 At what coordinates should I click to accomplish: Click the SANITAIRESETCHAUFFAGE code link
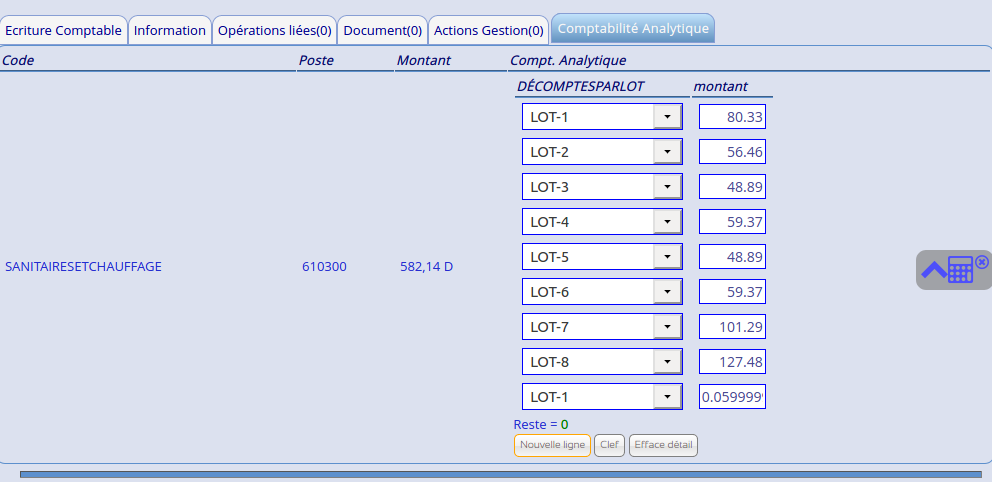(x=83, y=267)
